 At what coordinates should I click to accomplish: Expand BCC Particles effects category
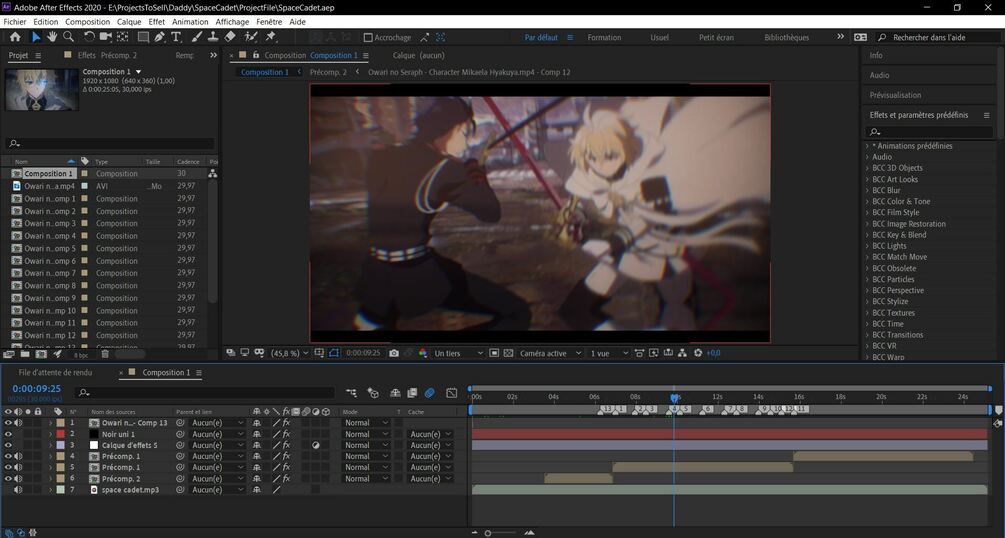[867, 280]
